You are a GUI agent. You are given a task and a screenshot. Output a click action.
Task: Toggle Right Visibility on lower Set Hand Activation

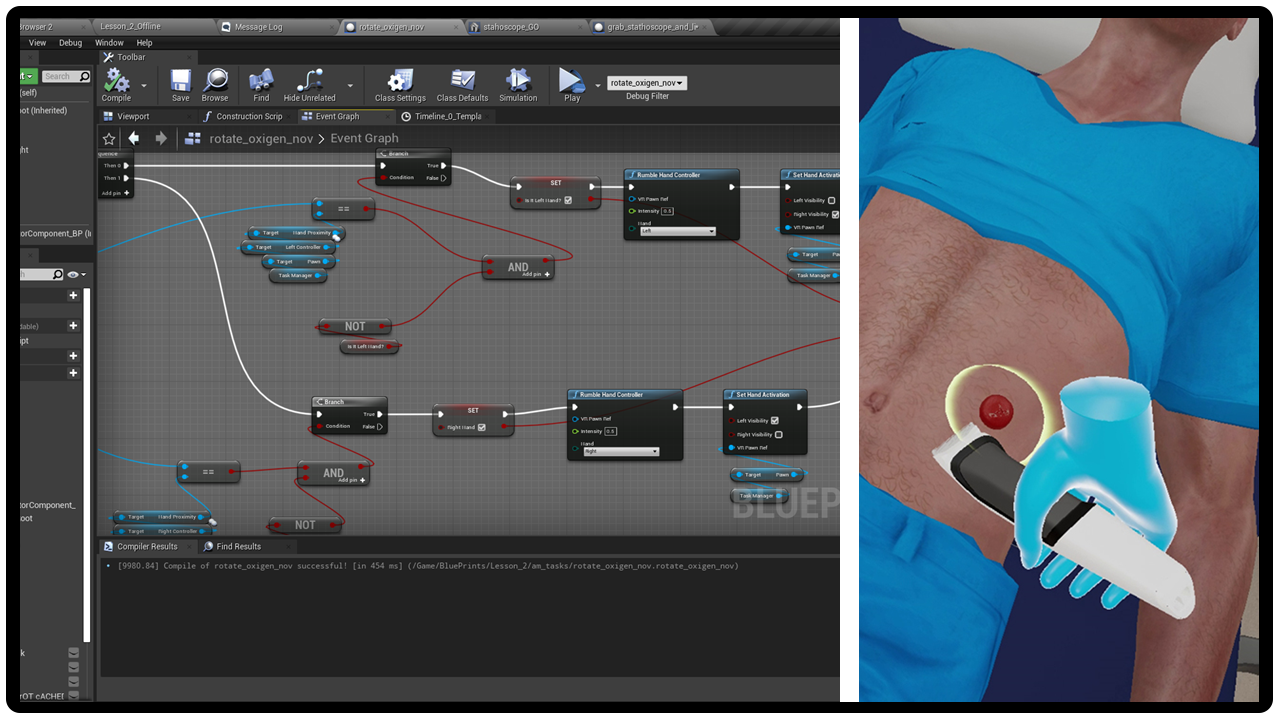pyautogui.click(x=778, y=435)
